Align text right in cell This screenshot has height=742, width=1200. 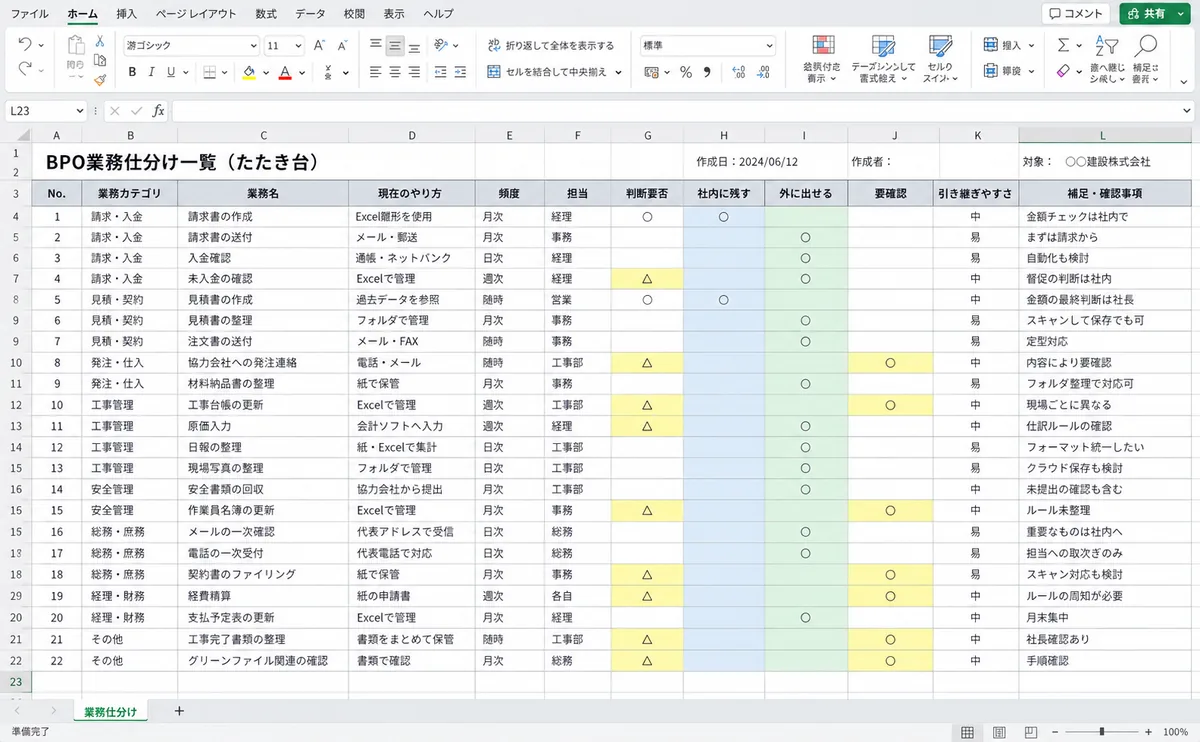point(415,72)
